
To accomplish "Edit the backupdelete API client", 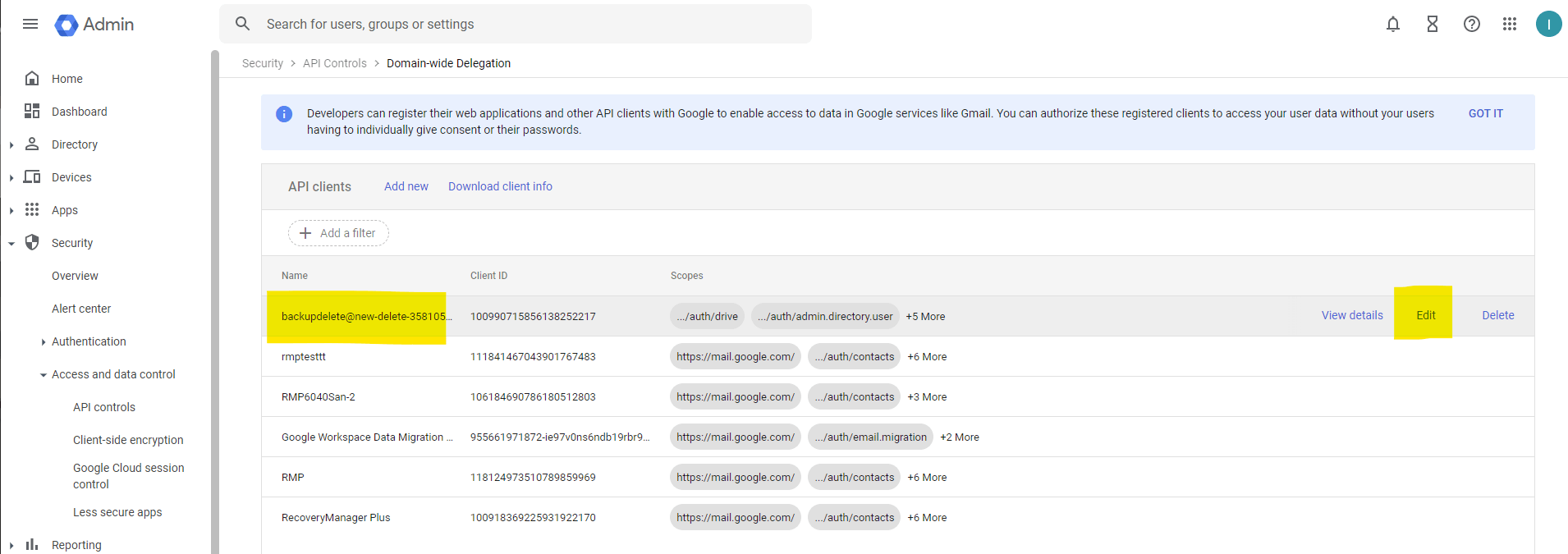I will [x=1426, y=315].
